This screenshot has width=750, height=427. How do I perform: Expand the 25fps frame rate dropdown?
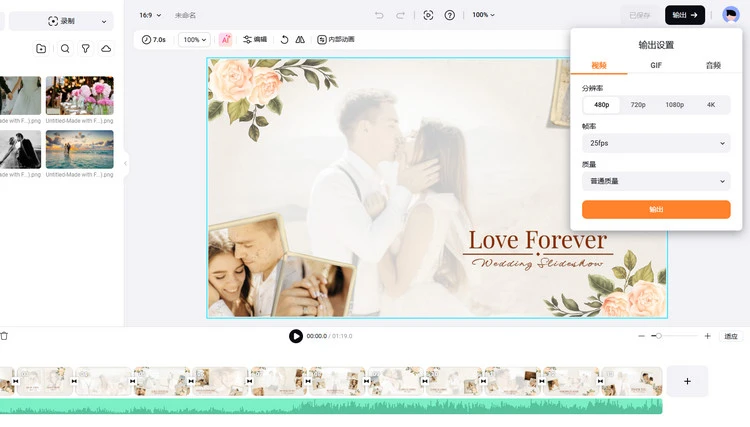(656, 143)
